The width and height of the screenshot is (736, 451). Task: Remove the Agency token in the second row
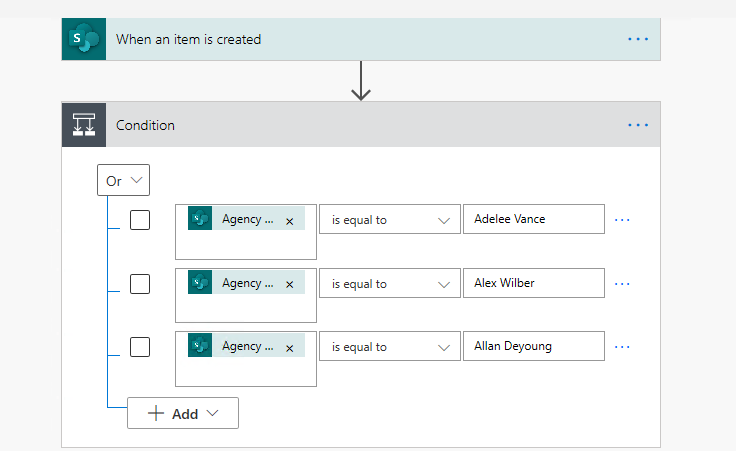point(290,285)
